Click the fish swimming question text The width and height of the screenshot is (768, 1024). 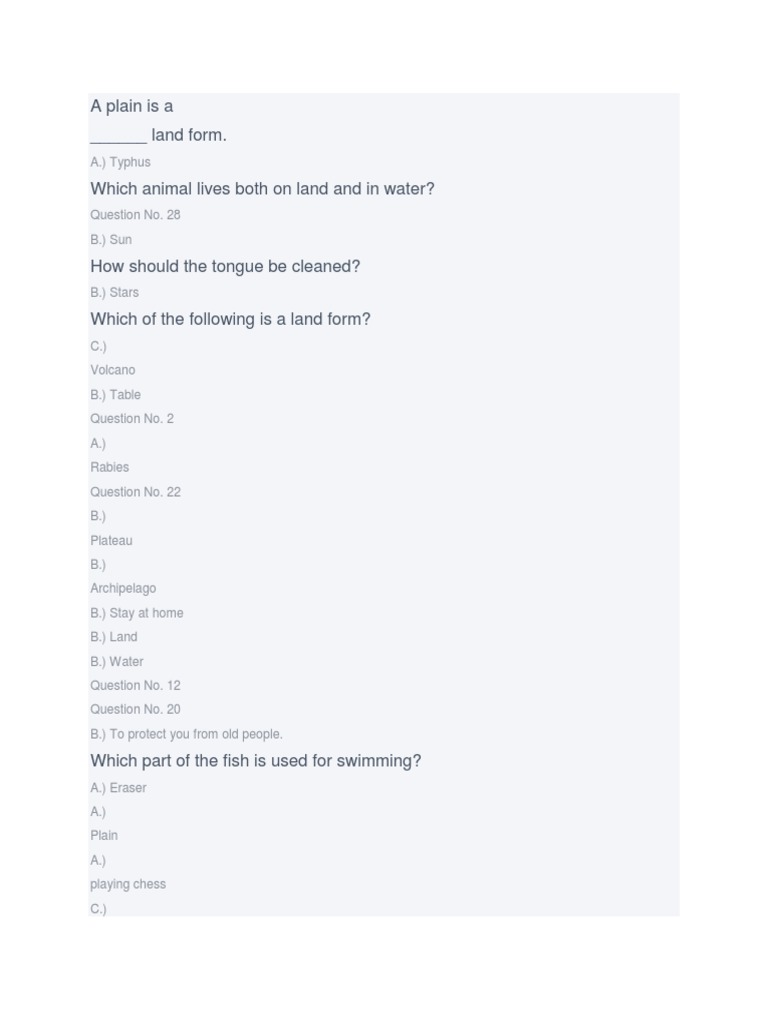click(255, 761)
